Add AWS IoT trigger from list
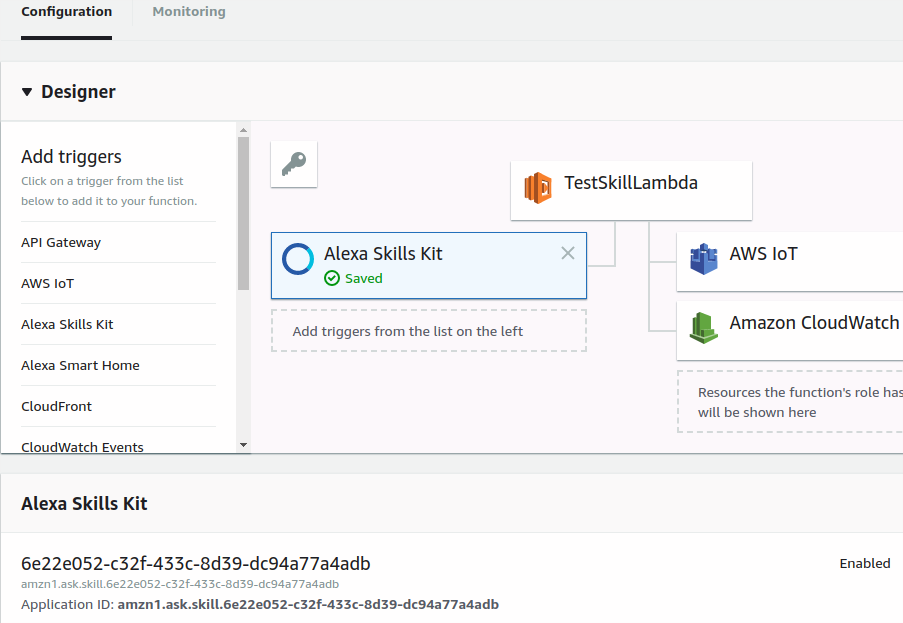The height and width of the screenshot is (623, 903). [x=48, y=283]
